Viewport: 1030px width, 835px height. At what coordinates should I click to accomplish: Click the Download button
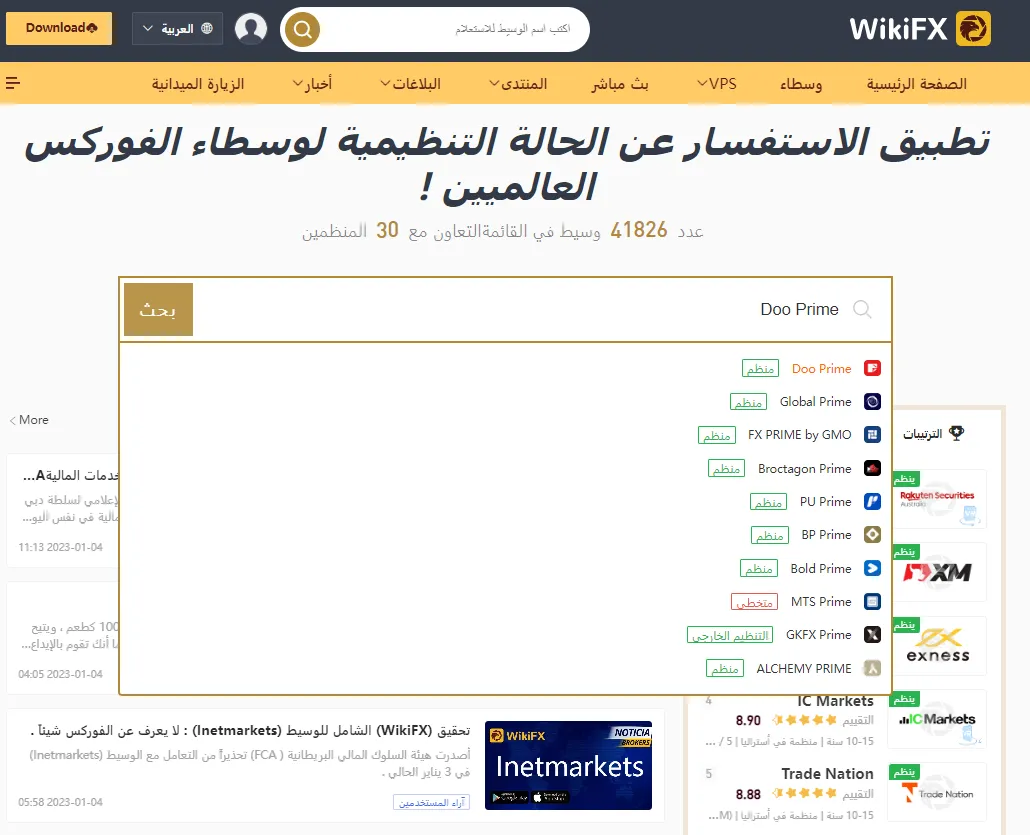point(59,28)
